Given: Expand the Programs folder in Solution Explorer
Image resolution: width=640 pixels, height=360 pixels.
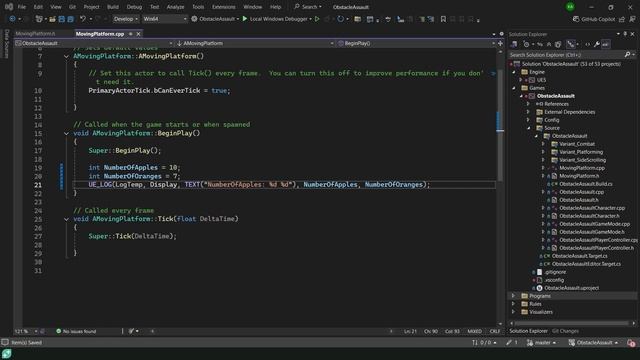Looking at the screenshot, I should click(514, 296).
